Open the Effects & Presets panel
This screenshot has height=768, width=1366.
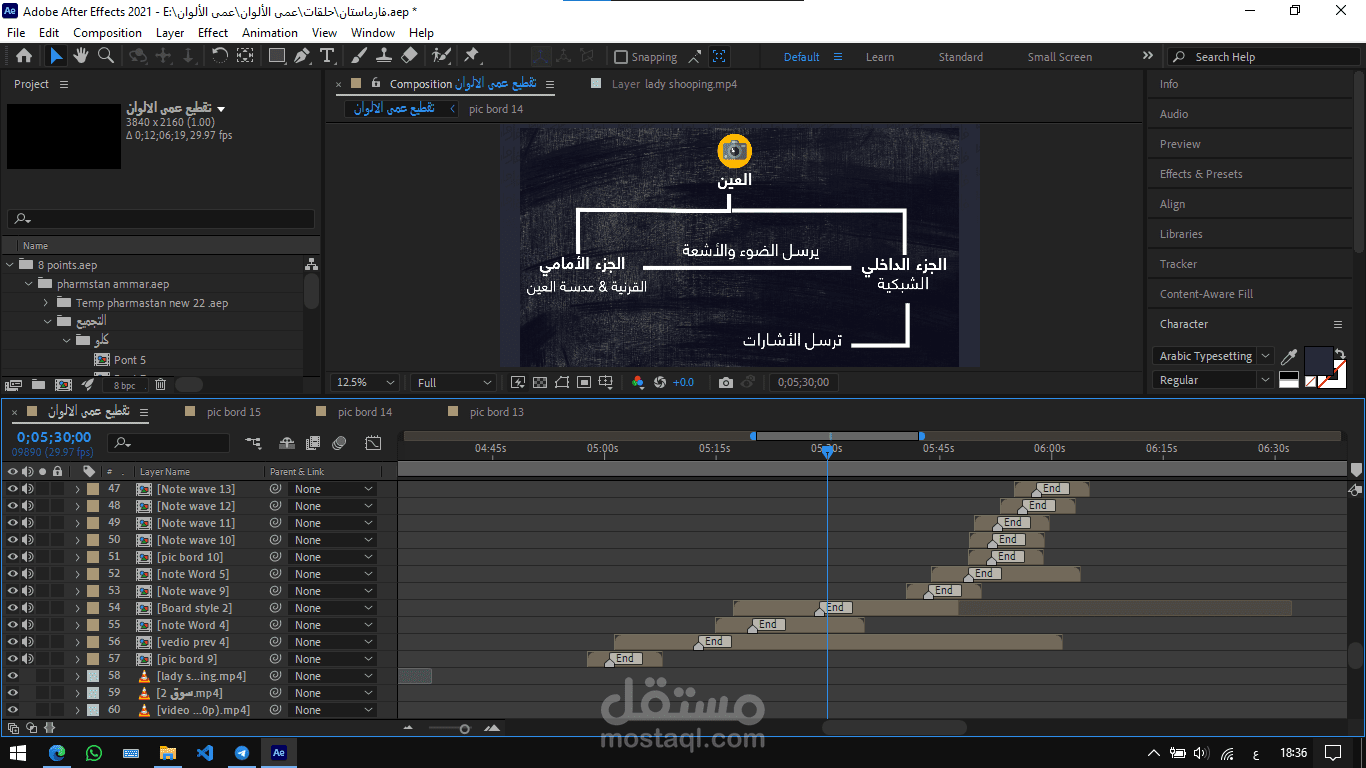pos(1201,174)
